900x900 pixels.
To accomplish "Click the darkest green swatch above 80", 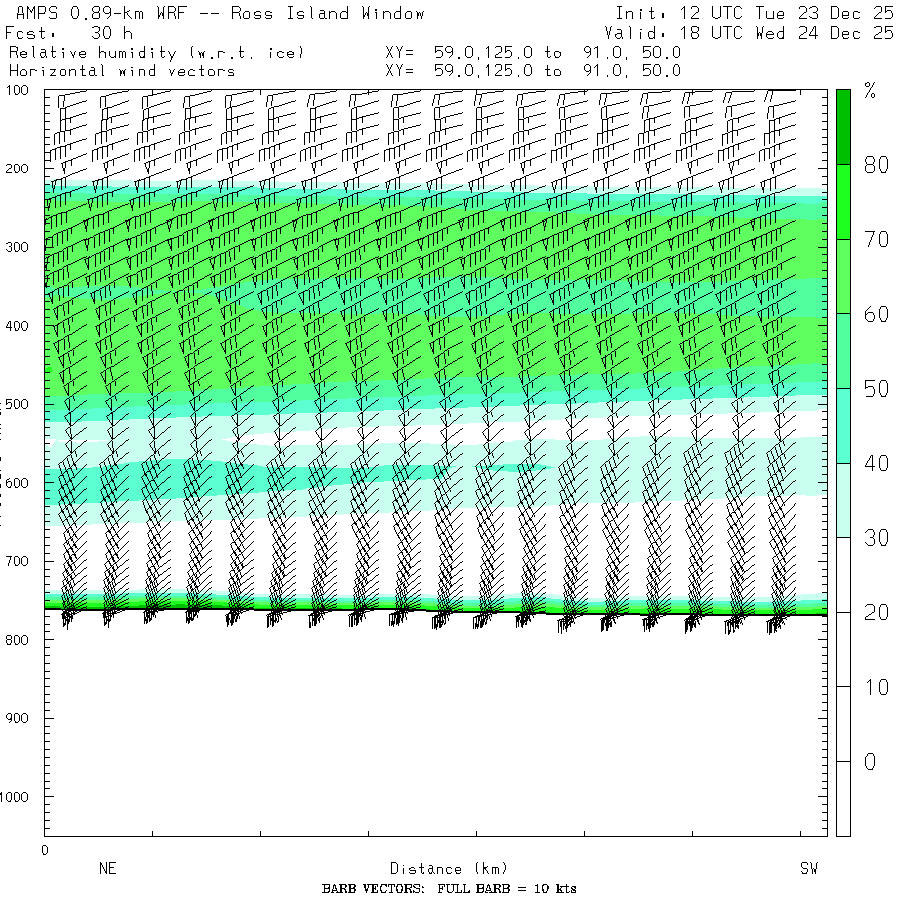I will (x=843, y=126).
